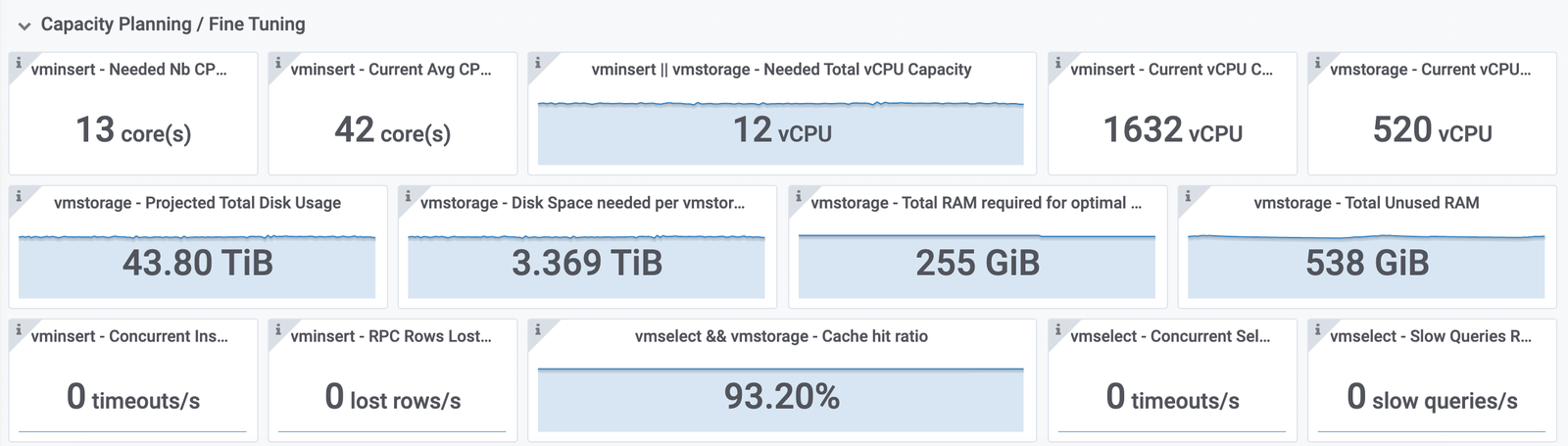Click the 255 GiB RAM required value

977,263
